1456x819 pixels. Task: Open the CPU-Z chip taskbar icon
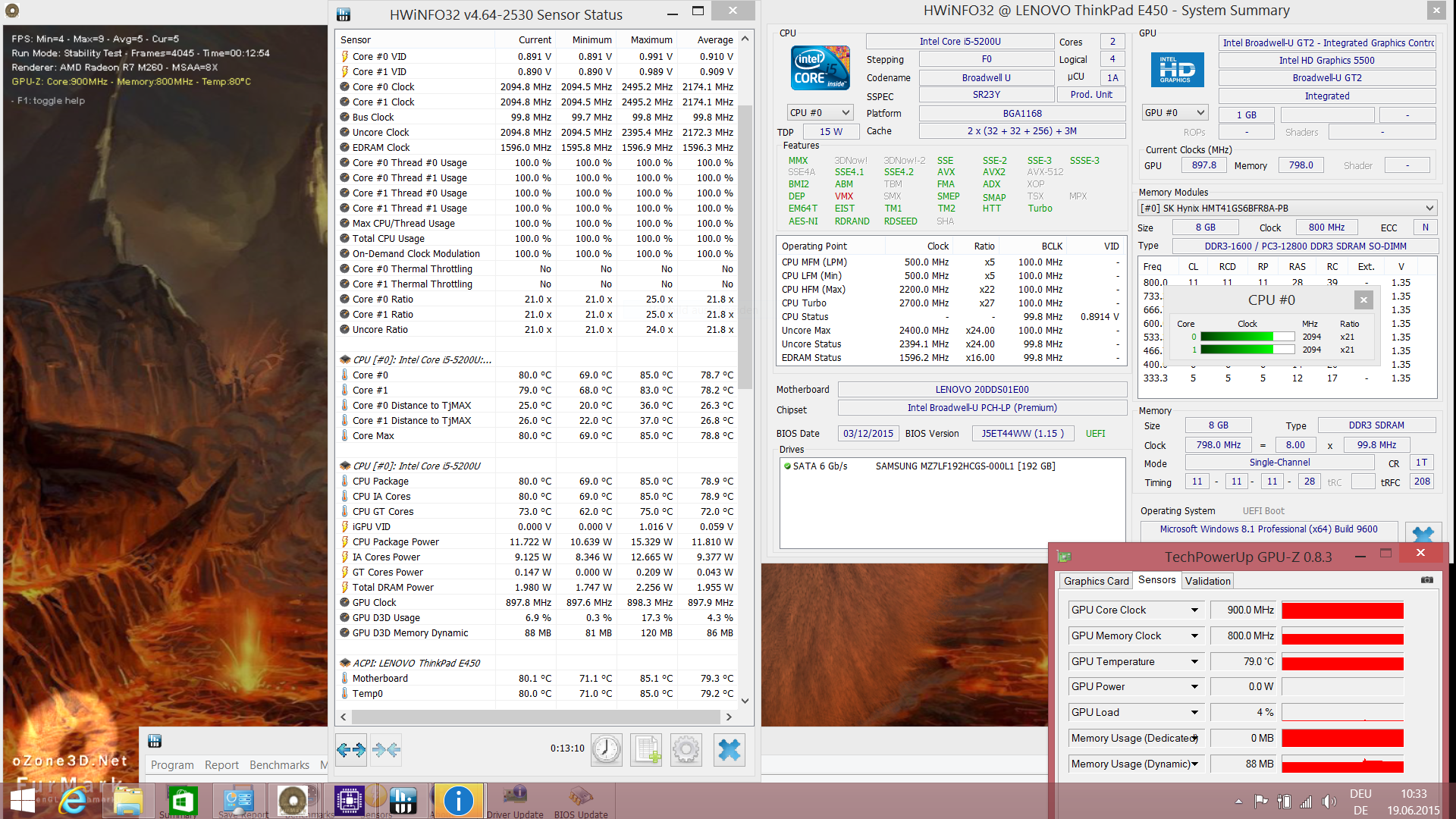tap(349, 801)
